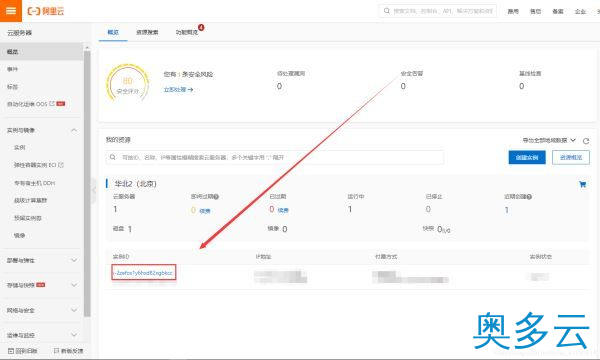Select 概览 in the left sidebar
Viewport: 600px width, 360px height.
[x=41, y=52]
